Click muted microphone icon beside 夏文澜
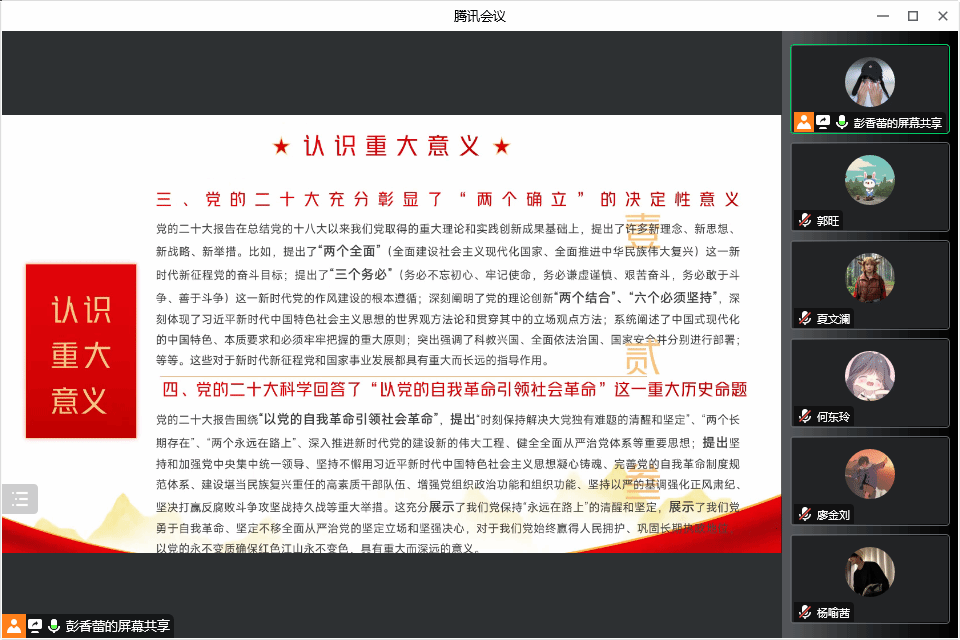This screenshot has width=960, height=640. (x=804, y=318)
